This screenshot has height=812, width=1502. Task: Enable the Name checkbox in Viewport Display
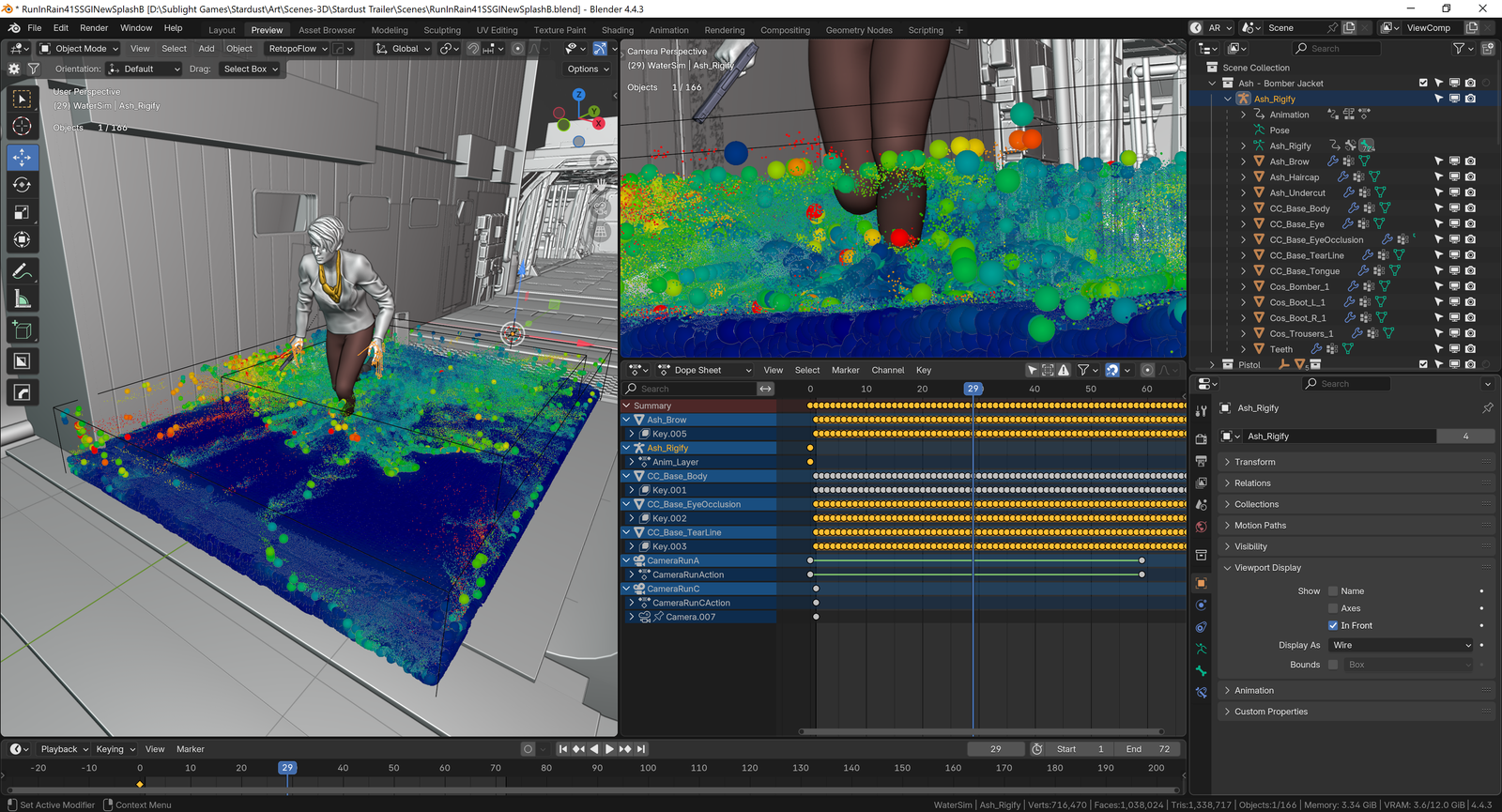click(1332, 591)
